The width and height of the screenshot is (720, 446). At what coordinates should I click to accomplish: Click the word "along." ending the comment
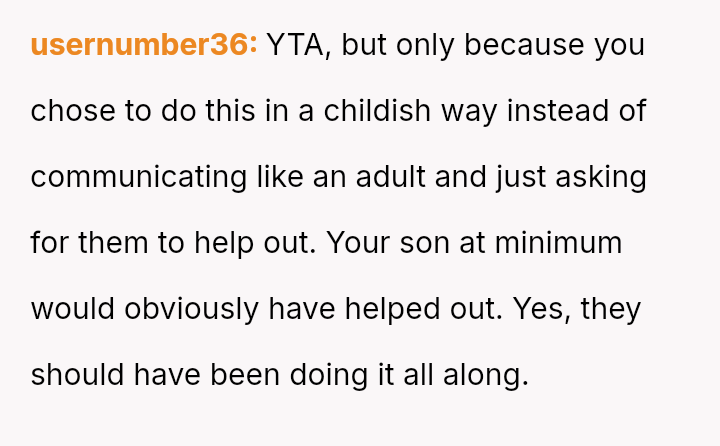pyautogui.click(x=484, y=375)
